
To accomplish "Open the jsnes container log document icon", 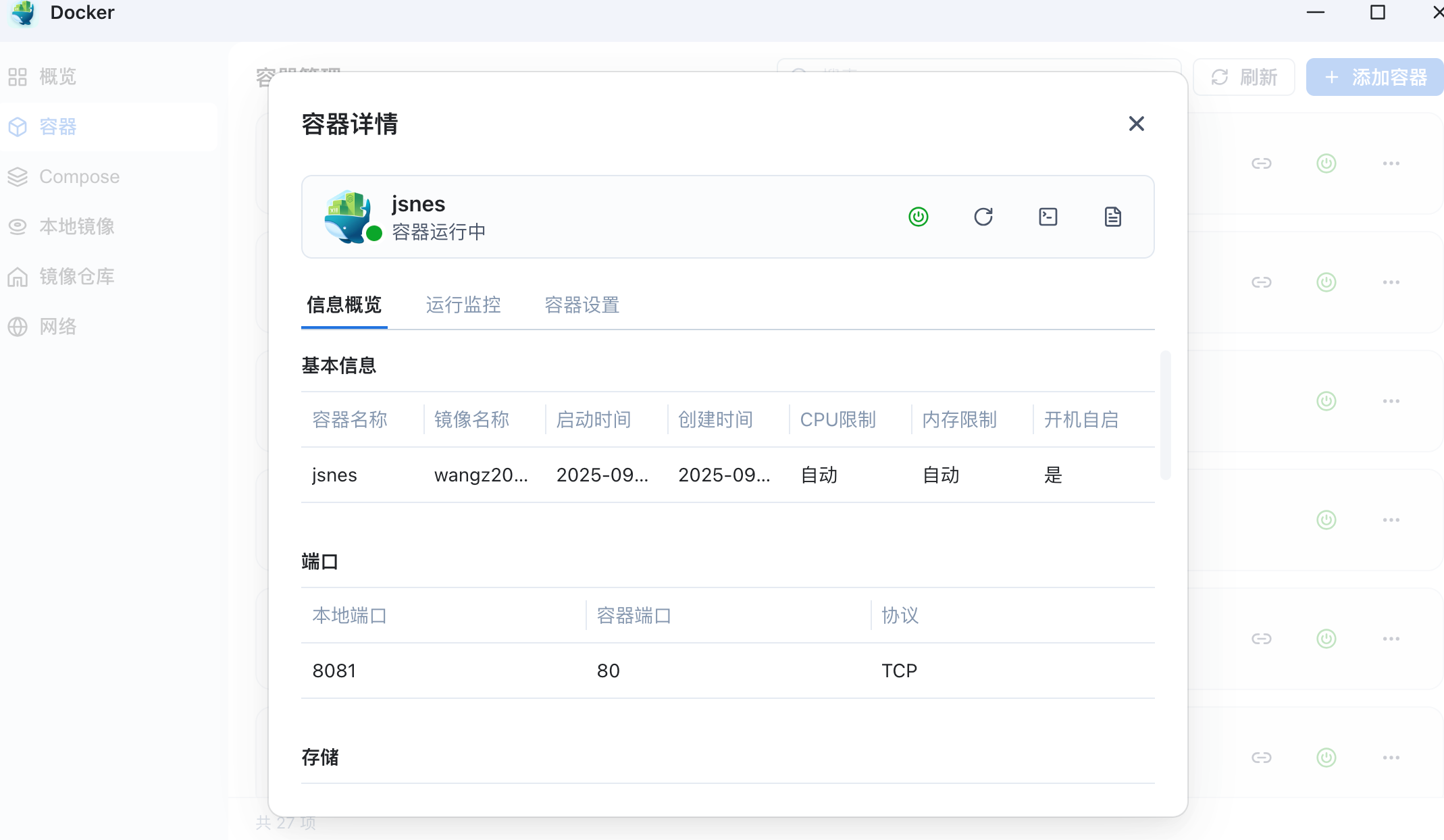I will point(1112,217).
